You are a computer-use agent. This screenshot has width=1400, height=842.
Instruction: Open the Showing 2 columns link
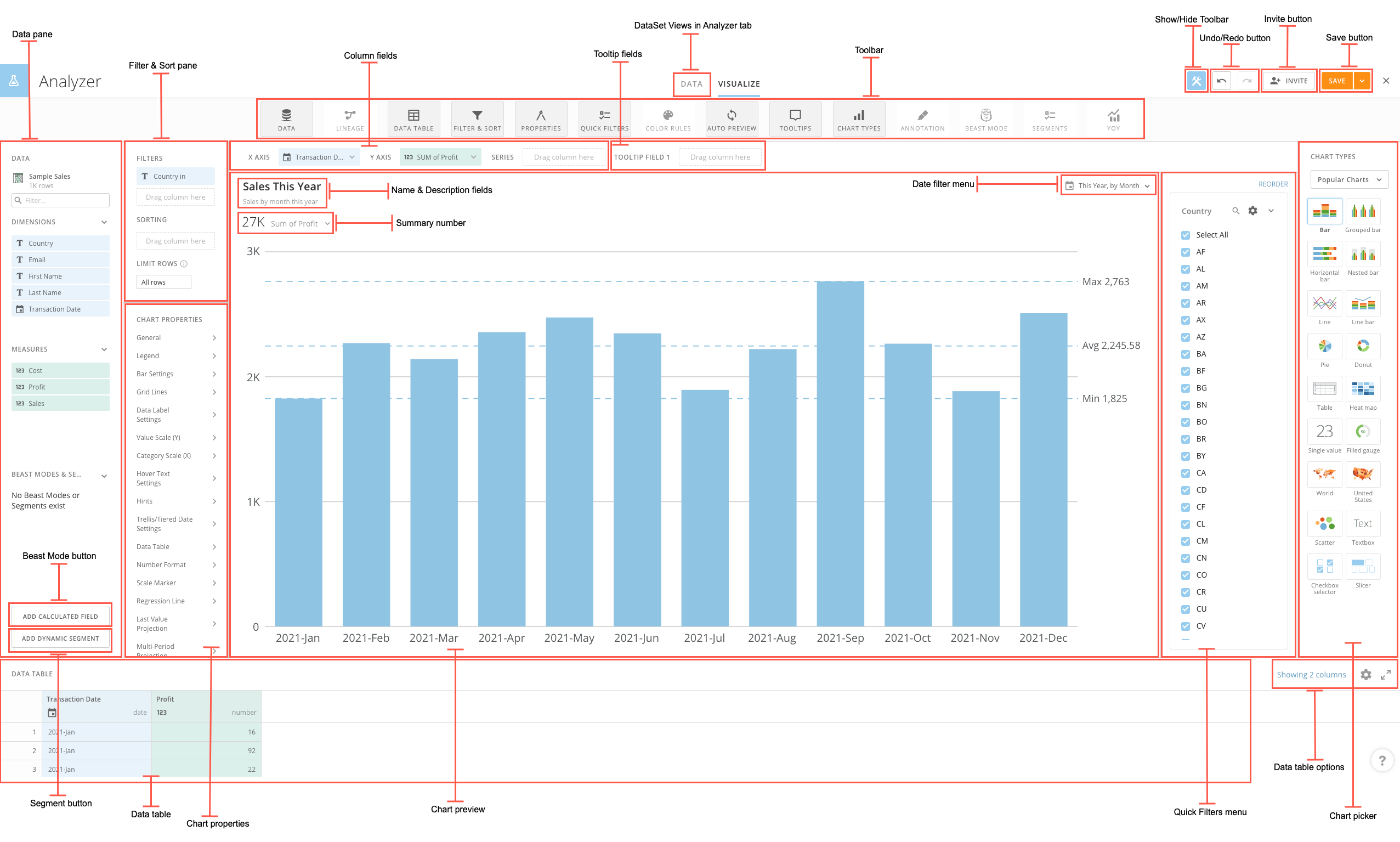1311,674
